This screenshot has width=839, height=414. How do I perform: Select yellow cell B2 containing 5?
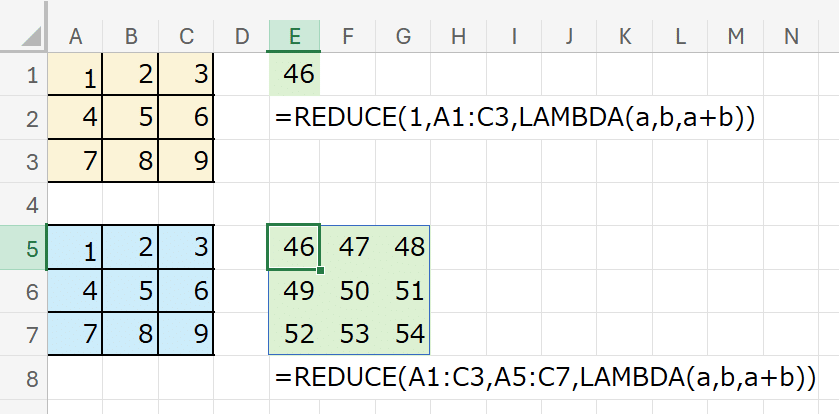coord(131,118)
